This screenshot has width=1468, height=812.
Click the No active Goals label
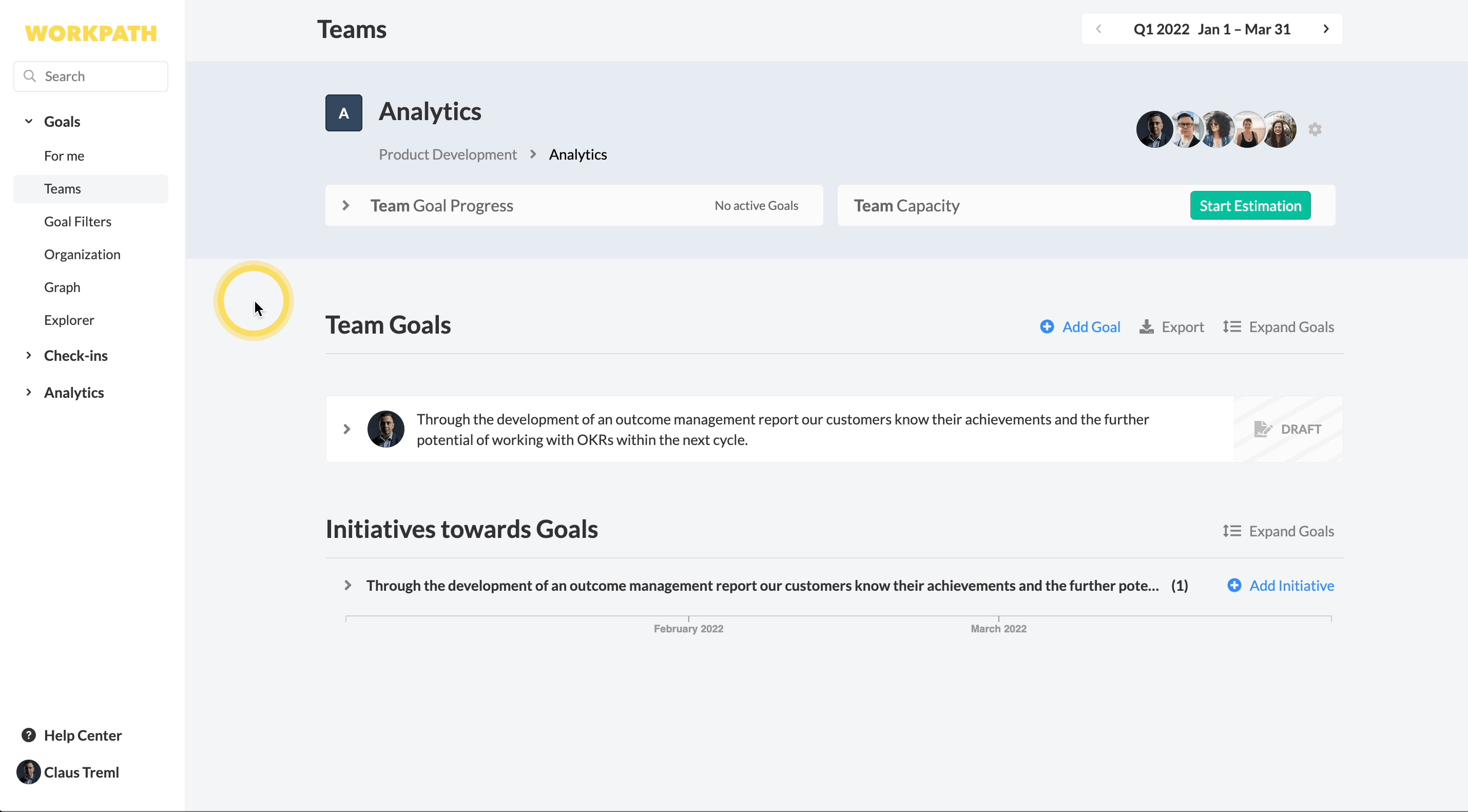coord(756,205)
